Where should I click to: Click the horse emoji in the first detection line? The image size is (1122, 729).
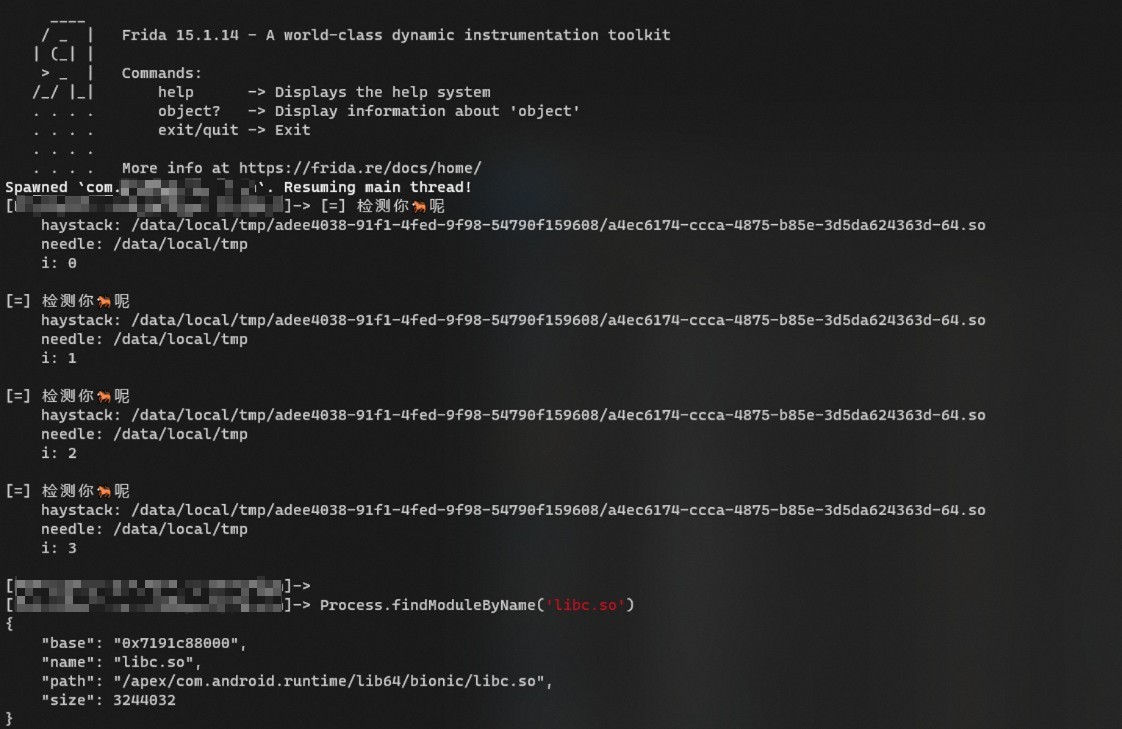tap(419, 207)
